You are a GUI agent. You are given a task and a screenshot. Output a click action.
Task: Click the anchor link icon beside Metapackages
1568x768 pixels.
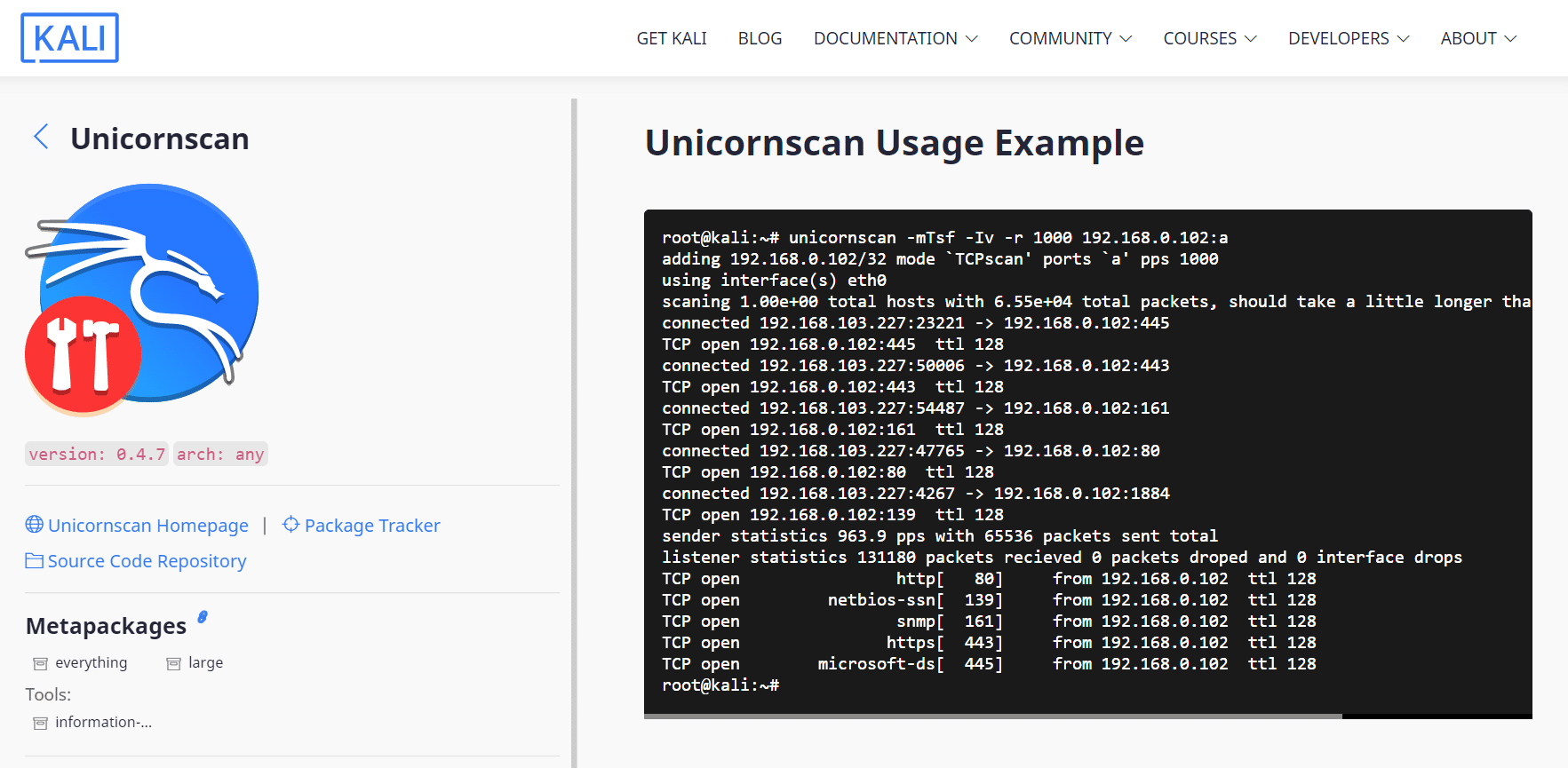203,616
